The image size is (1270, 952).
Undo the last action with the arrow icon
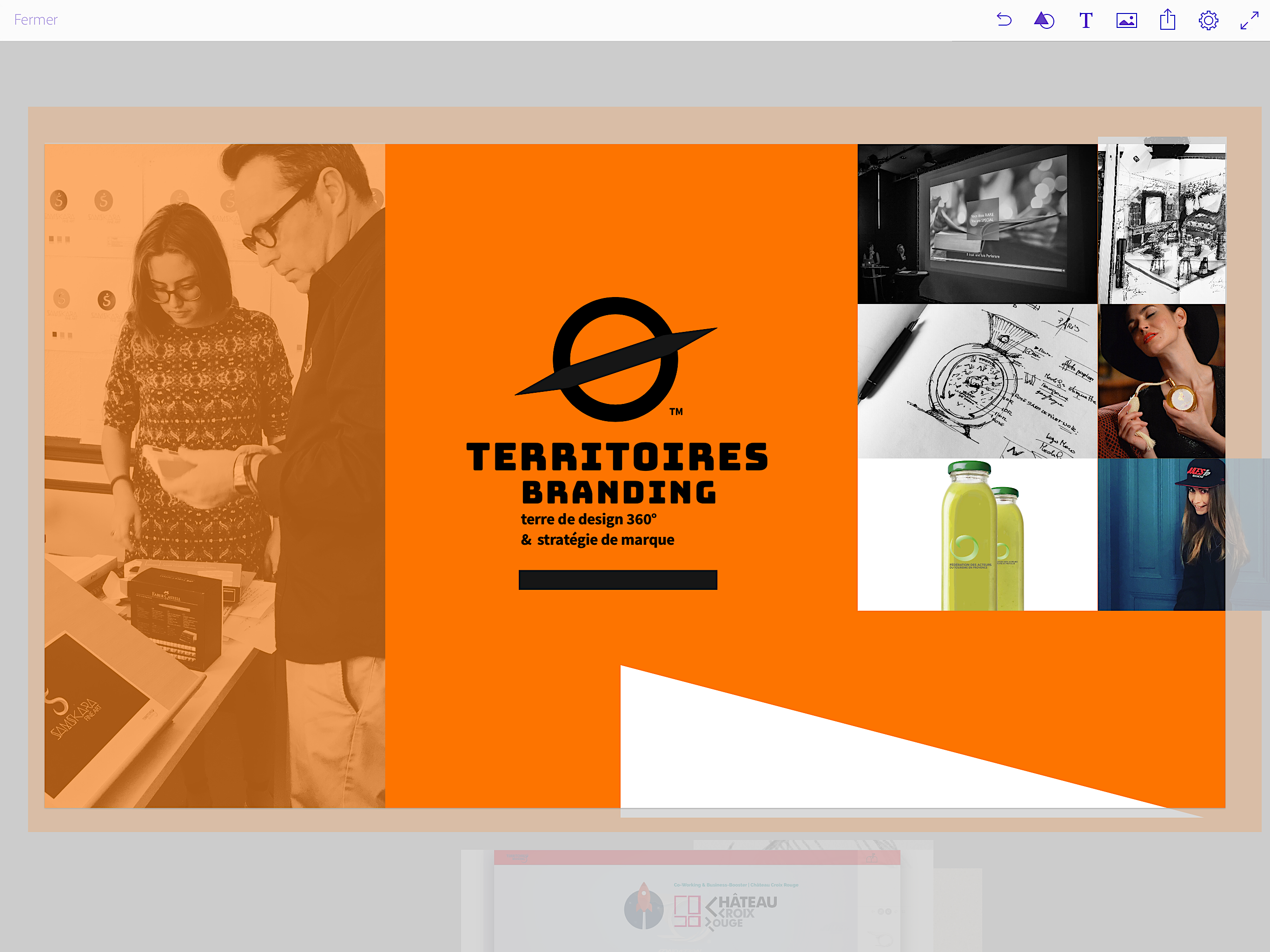pyautogui.click(x=1004, y=20)
